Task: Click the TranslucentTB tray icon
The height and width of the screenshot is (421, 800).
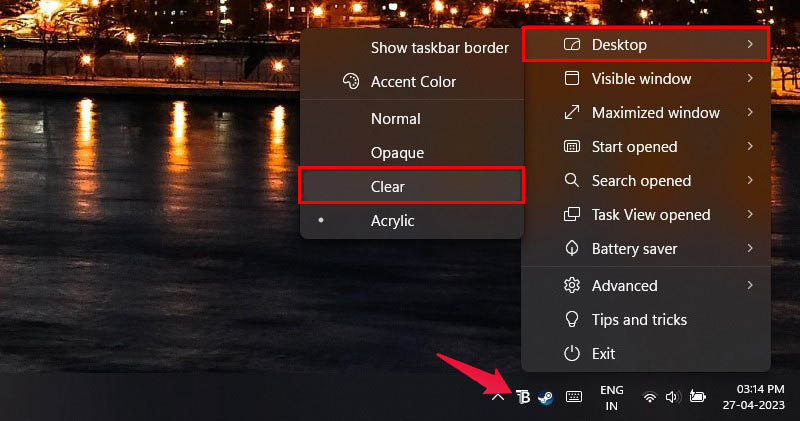Action: coord(522,397)
